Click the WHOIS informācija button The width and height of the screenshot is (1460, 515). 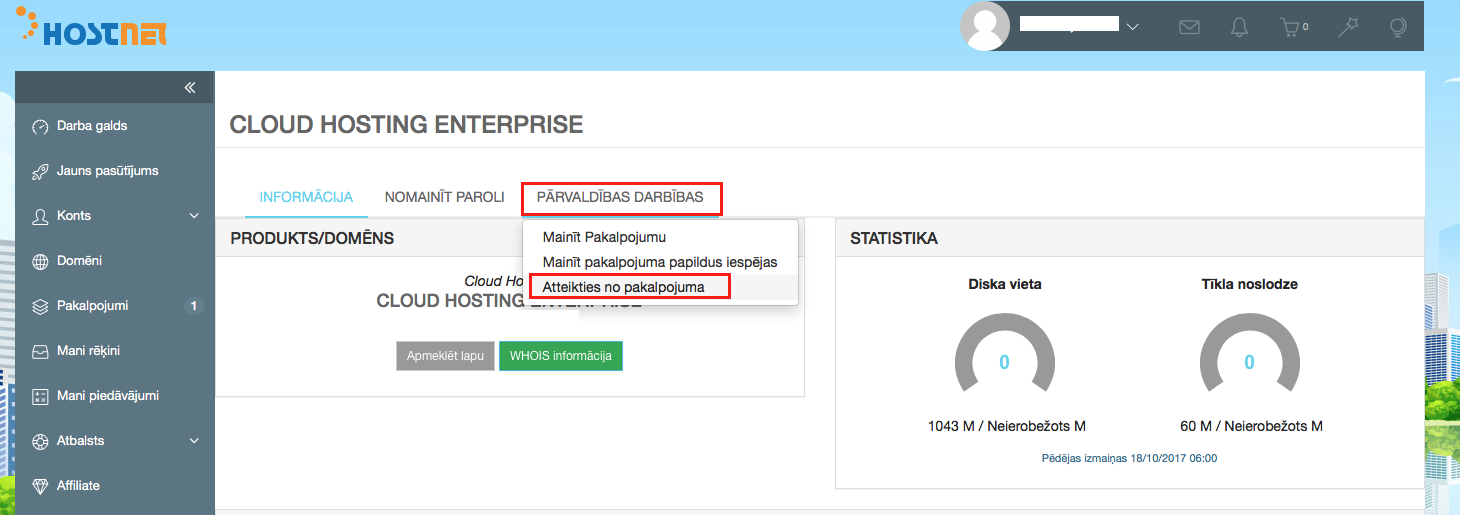tap(560, 356)
